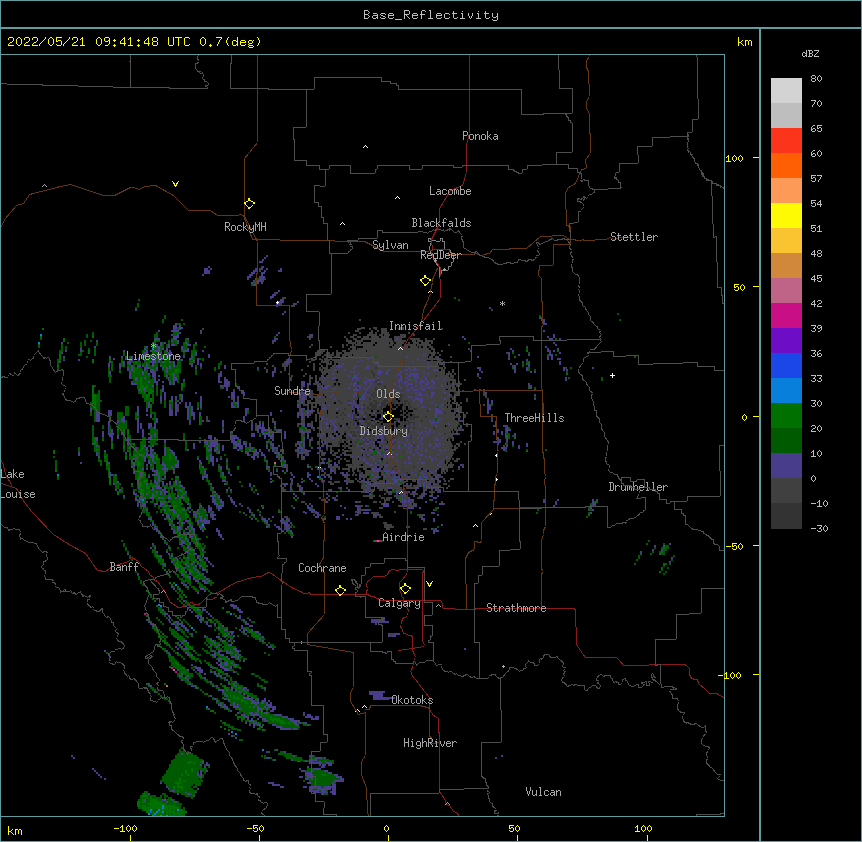862x842 pixels.
Task: Click the yellow v marker northeast of Calgary
Action: pyautogui.click(x=429, y=584)
